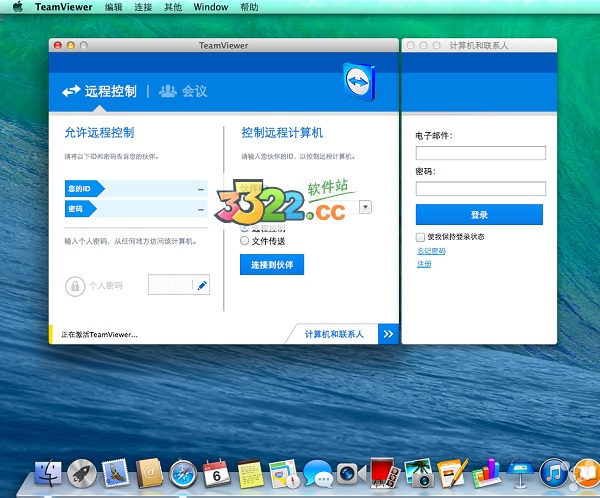Open the partner ID dropdown arrow

(365, 207)
